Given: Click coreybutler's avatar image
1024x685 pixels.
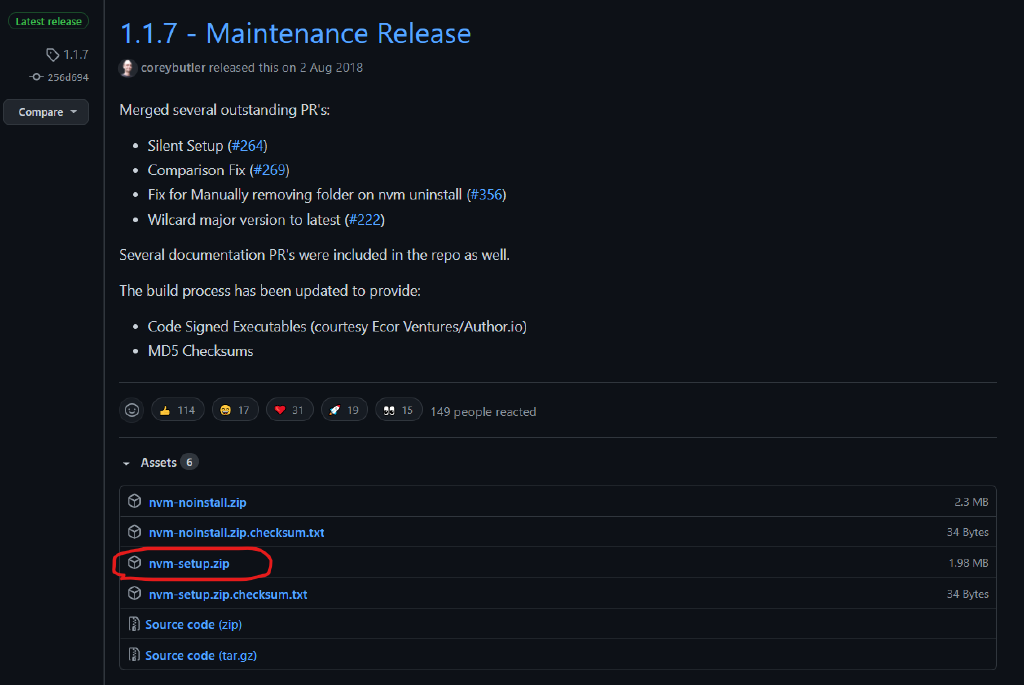Looking at the screenshot, I should pyautogui.click(x=128, y=68).
